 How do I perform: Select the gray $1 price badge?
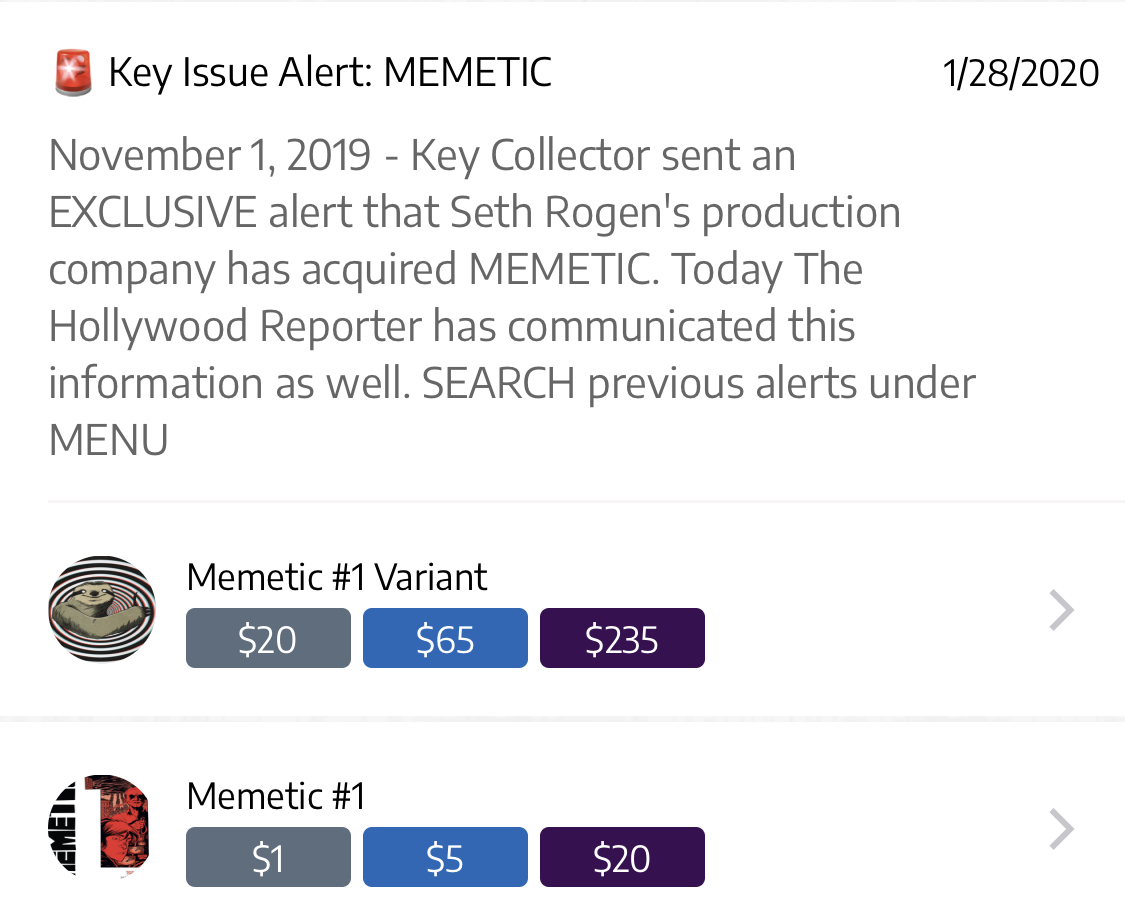[268, 858]
